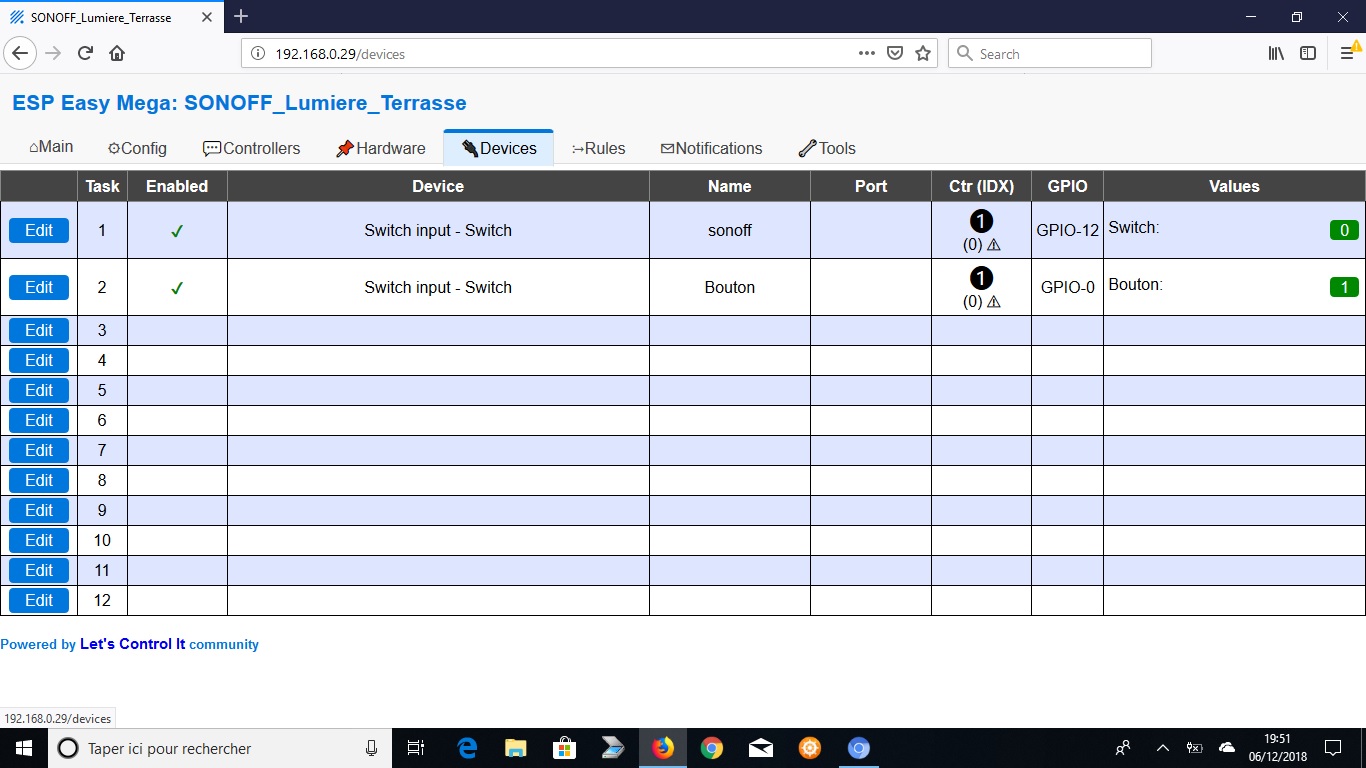
Task: Open the taskbar clock showing 19:51
Action: (1277, 748)
